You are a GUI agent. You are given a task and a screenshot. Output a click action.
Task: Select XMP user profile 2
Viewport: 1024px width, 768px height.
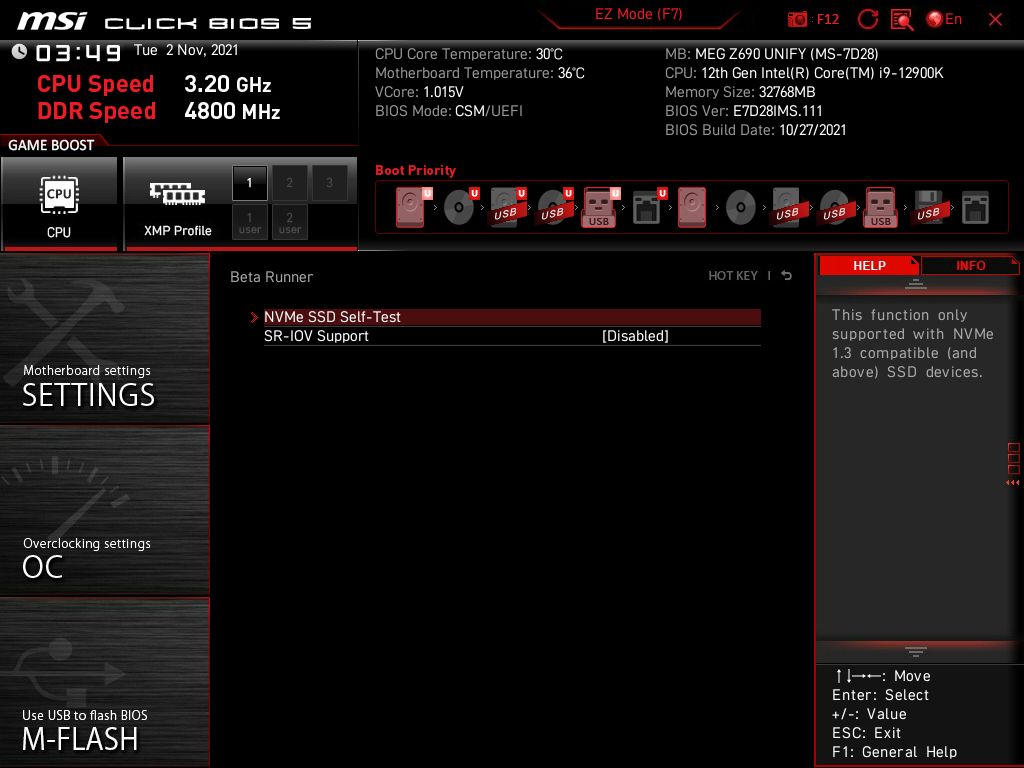(x=289, y=222)
